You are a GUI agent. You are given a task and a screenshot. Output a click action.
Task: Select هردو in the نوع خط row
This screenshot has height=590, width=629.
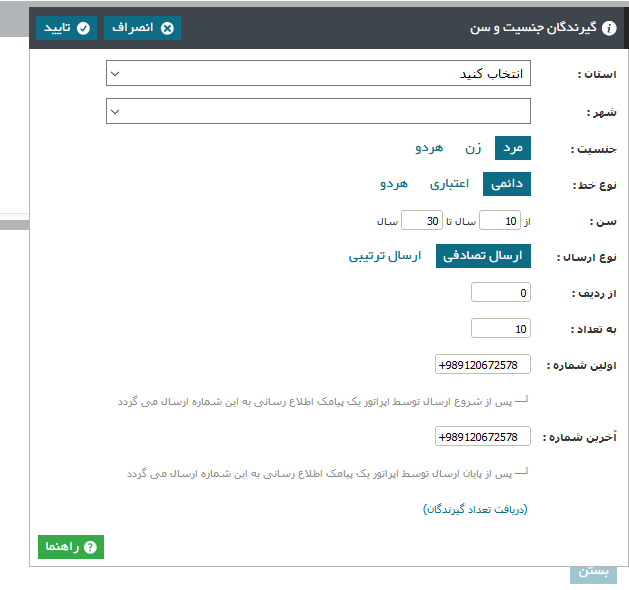394,184
